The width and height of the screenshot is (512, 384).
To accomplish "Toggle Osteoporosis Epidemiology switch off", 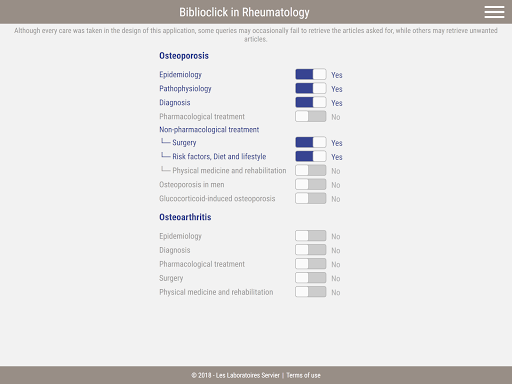I will [311, 74].
